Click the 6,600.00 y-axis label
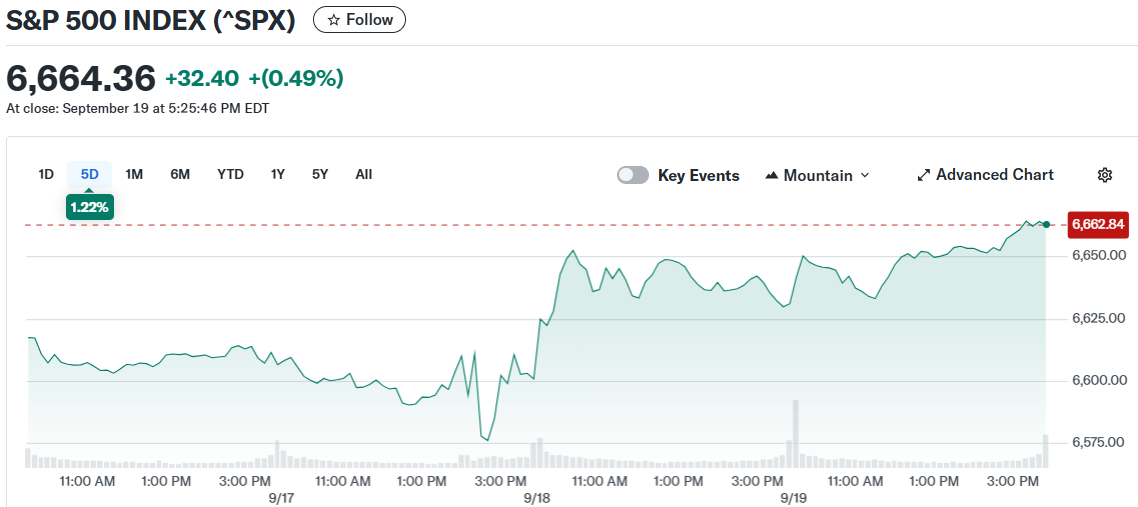1138x507 pixels. [x=1099, y=380]
